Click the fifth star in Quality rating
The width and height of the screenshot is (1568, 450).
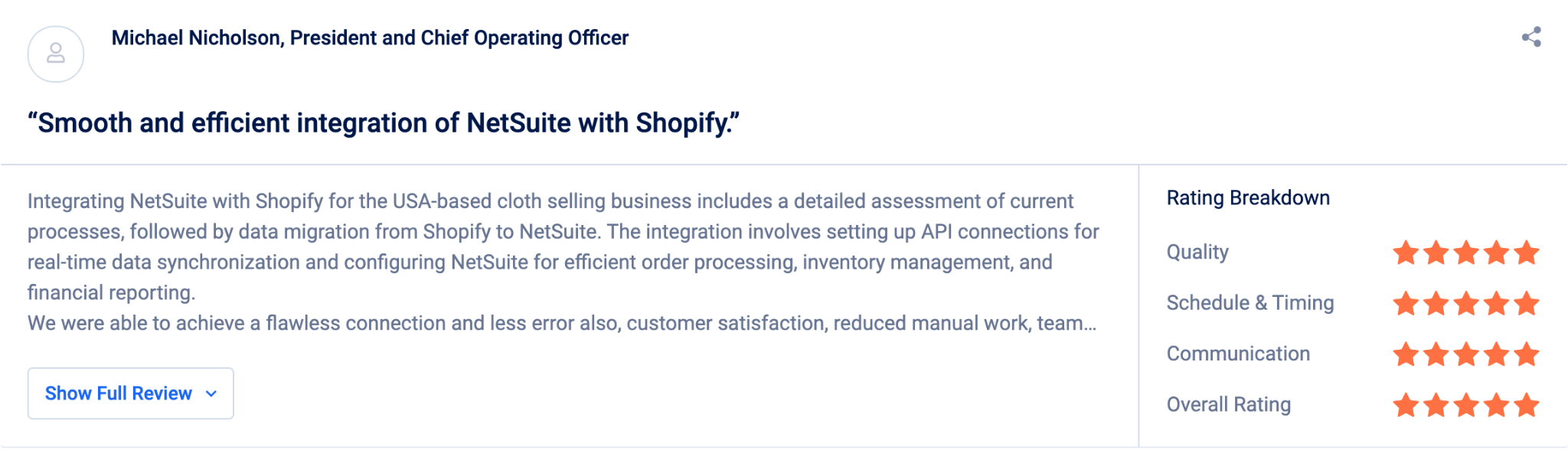tap(1526, 253)
